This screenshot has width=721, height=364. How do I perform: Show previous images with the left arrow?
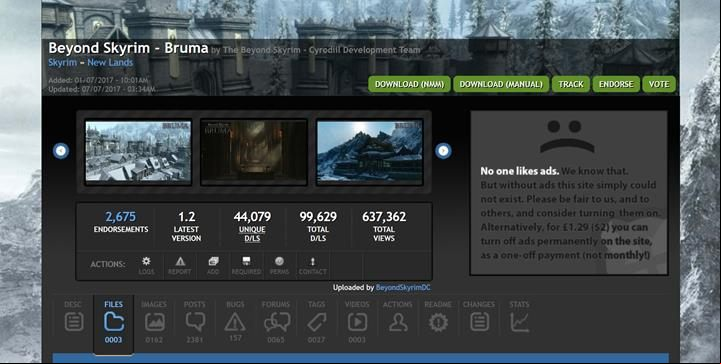[x=61, y=151]
